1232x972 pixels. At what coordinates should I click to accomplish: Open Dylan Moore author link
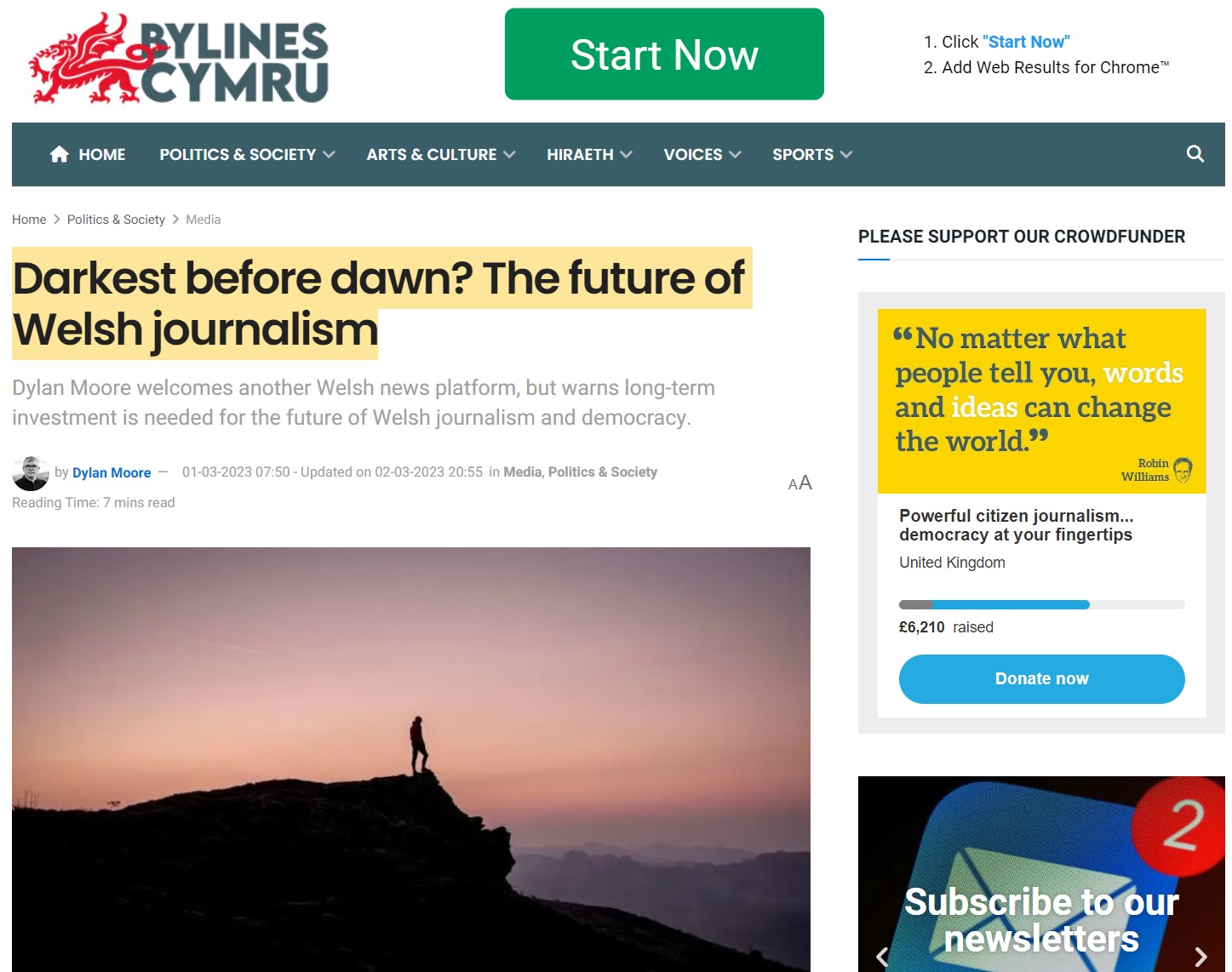[x=112, y=472]
